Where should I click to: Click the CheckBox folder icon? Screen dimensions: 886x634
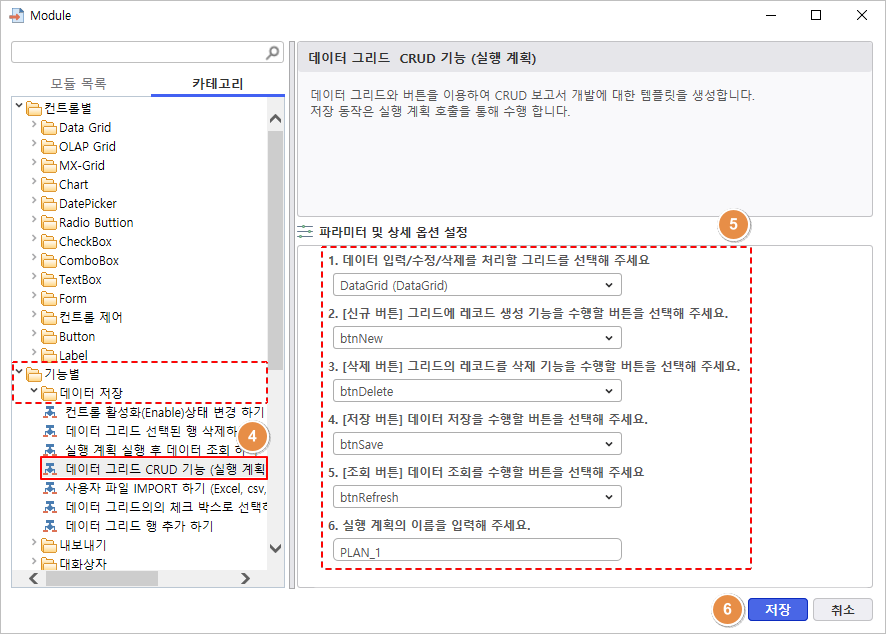coord(49,241)
